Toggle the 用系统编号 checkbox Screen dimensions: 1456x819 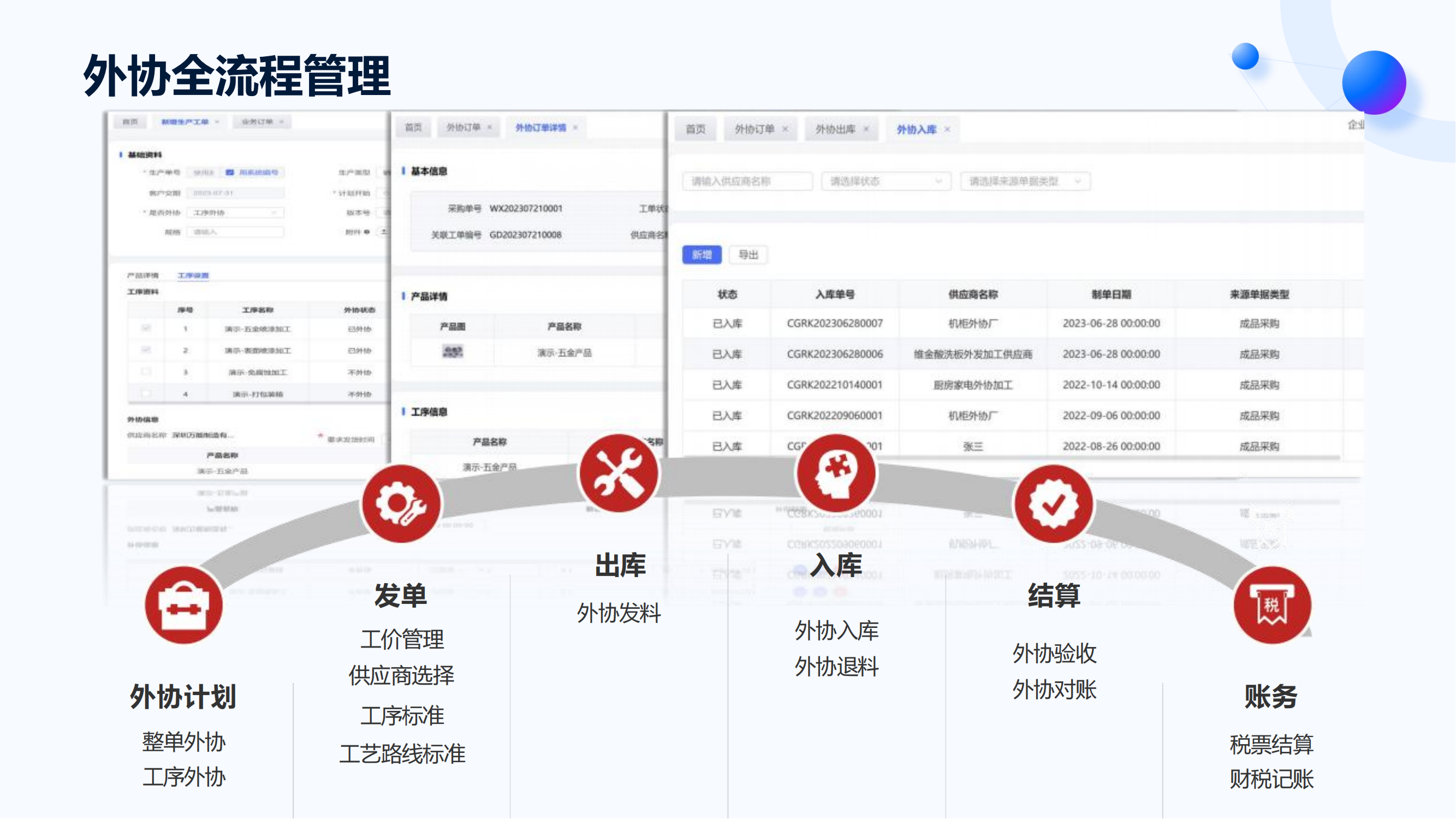pyautogui.click(x=230, y=173)
